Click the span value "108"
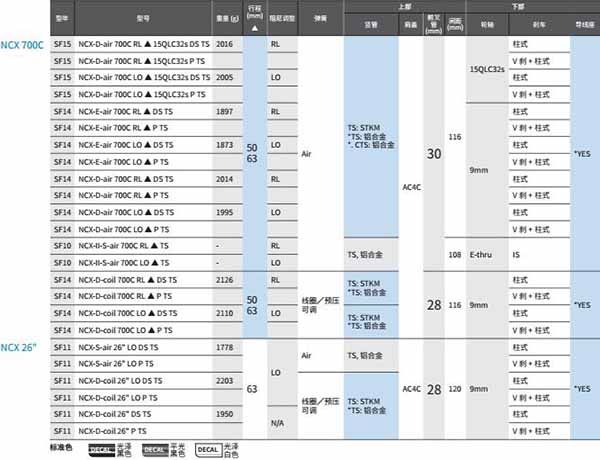Image resolution: width=600 pixels, height=460 pixels. click(x=455, y=255)
